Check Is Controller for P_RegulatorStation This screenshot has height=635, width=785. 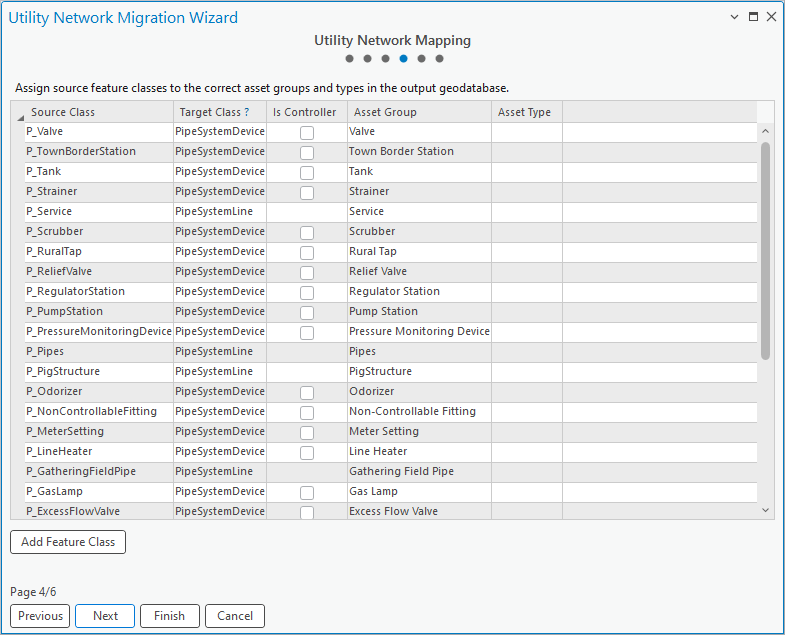pos(307,293)
